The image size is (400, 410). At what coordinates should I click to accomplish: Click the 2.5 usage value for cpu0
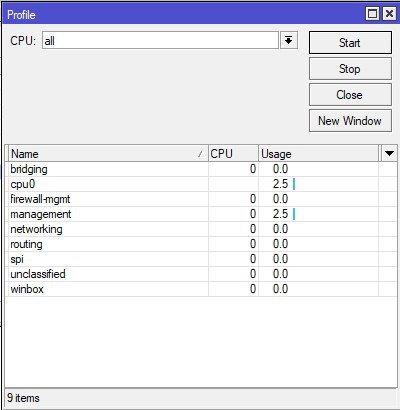[x=280, y=184]
